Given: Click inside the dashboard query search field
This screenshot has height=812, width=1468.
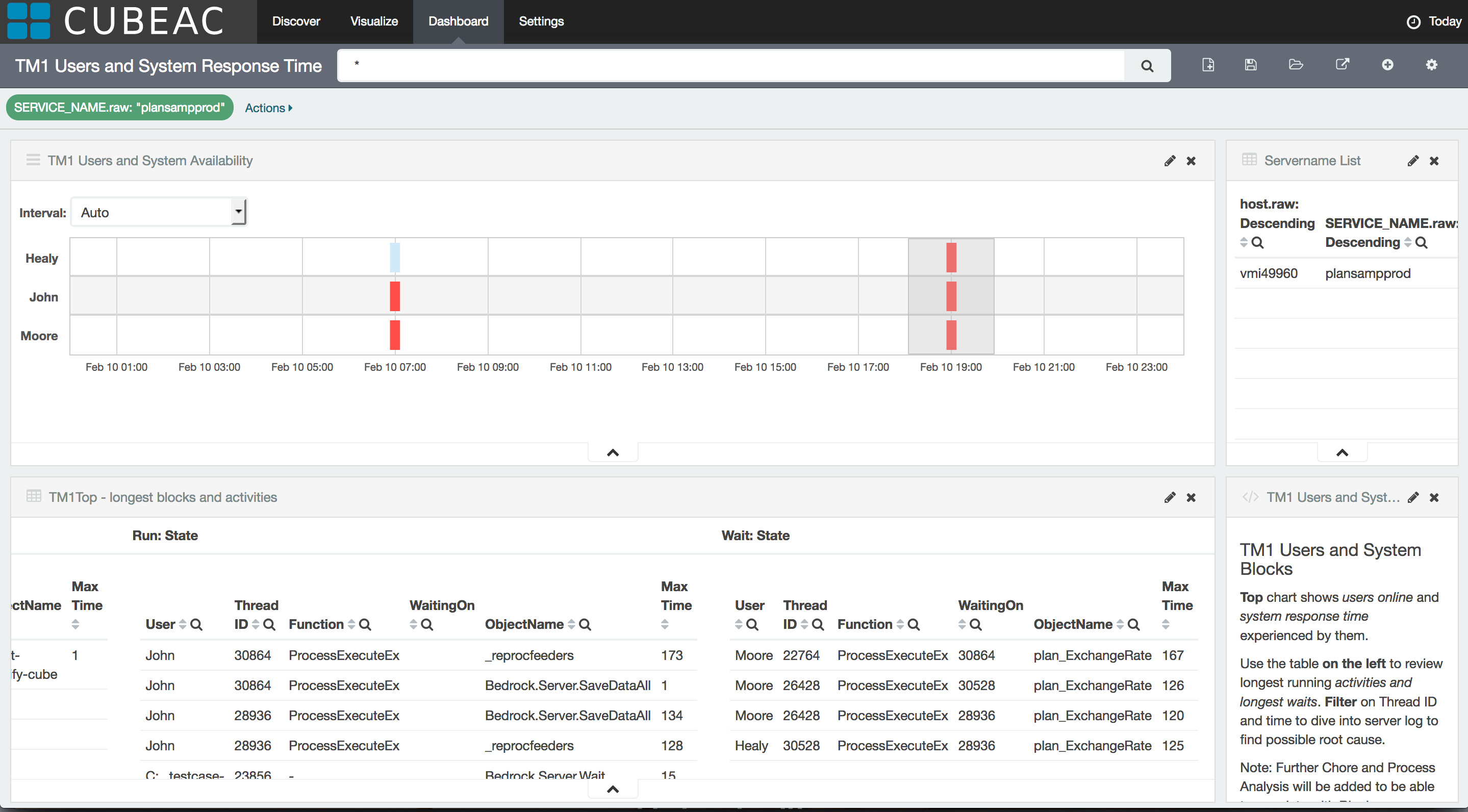Looking at the screenshot, I should click(730, 65).
